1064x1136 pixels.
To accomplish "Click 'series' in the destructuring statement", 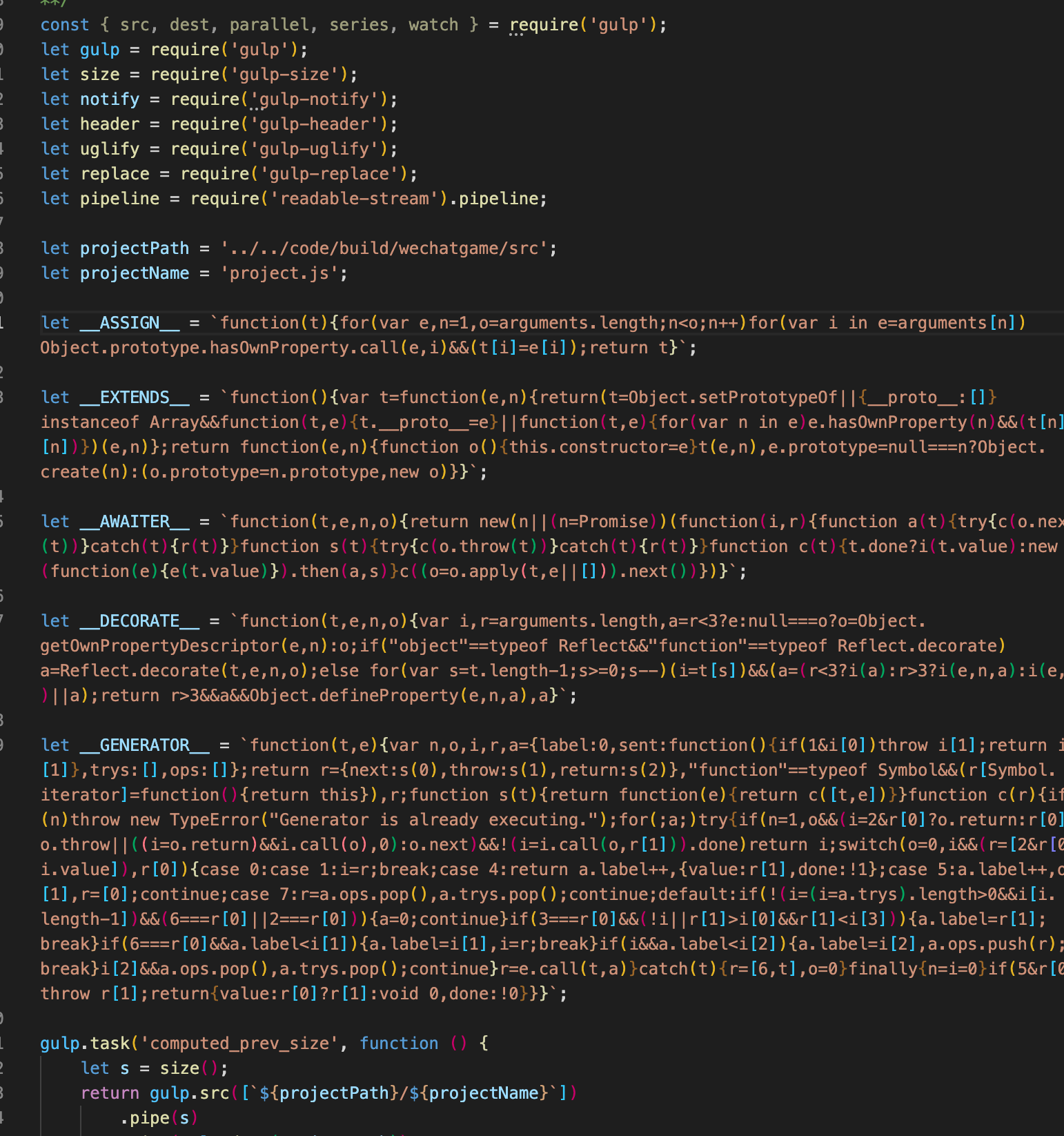I will click(359, 25).
